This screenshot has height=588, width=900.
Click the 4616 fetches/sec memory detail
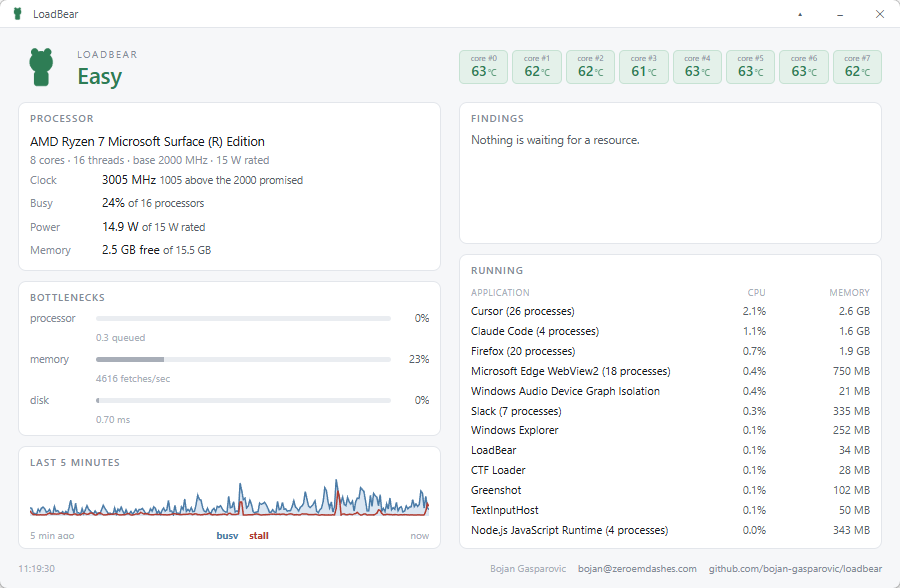(x=133, y=379)
